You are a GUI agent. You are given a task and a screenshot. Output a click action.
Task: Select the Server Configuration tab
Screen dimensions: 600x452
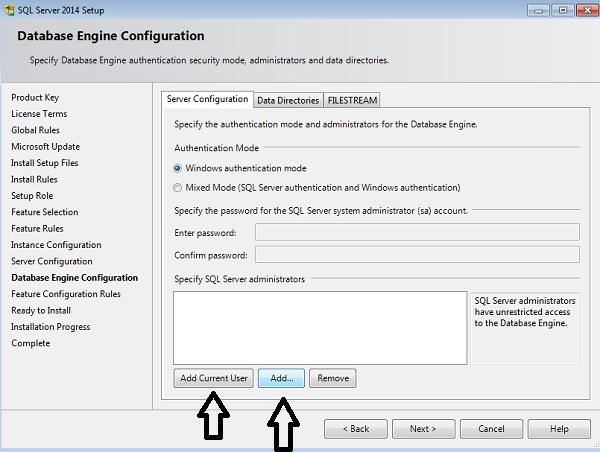[207, 99]
